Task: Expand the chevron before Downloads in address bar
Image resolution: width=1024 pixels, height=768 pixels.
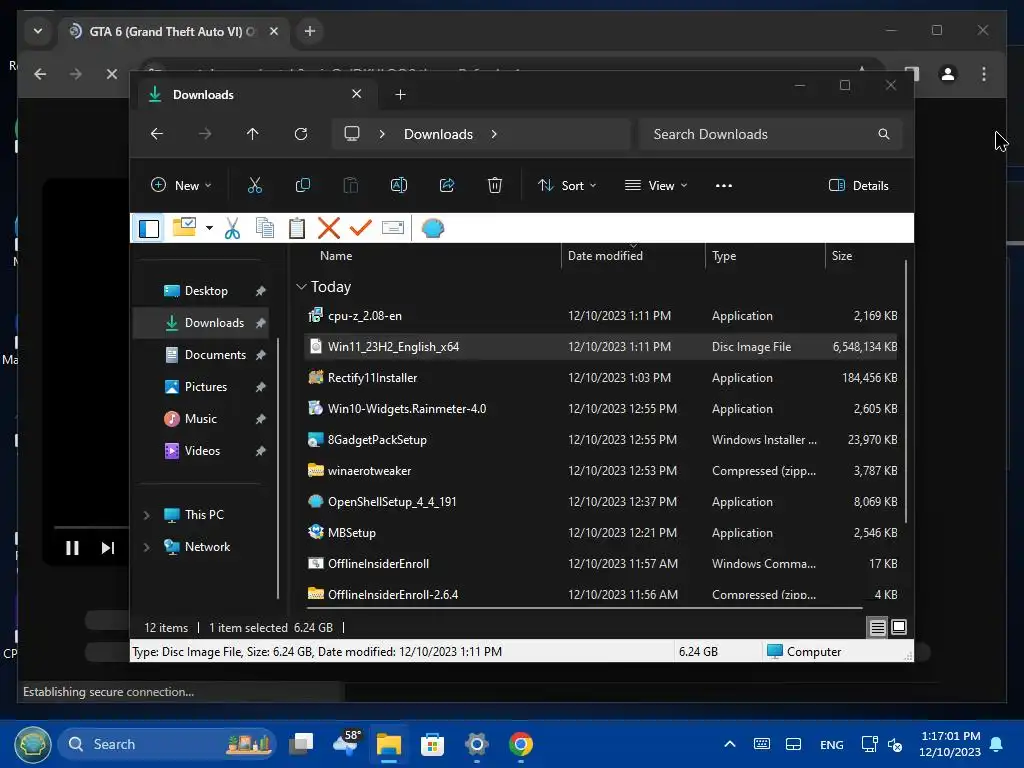Action: [382, 134]
